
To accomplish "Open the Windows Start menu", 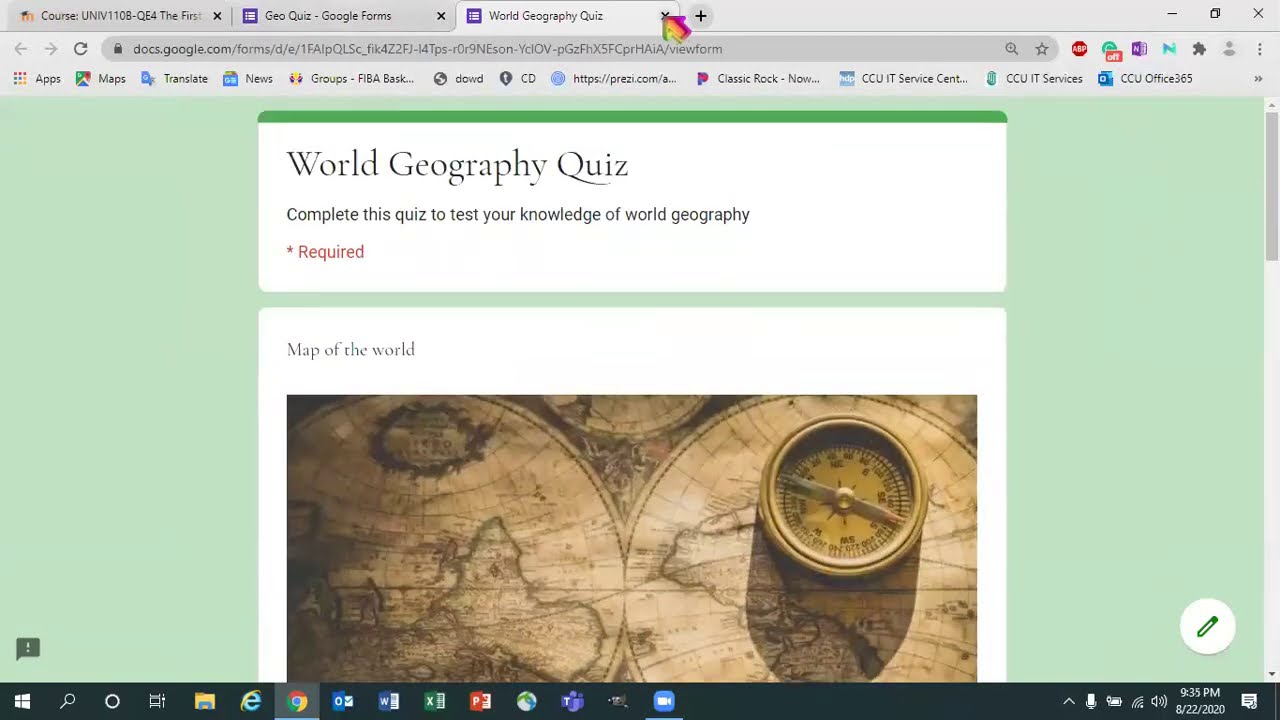I will [x=22, y=701].
